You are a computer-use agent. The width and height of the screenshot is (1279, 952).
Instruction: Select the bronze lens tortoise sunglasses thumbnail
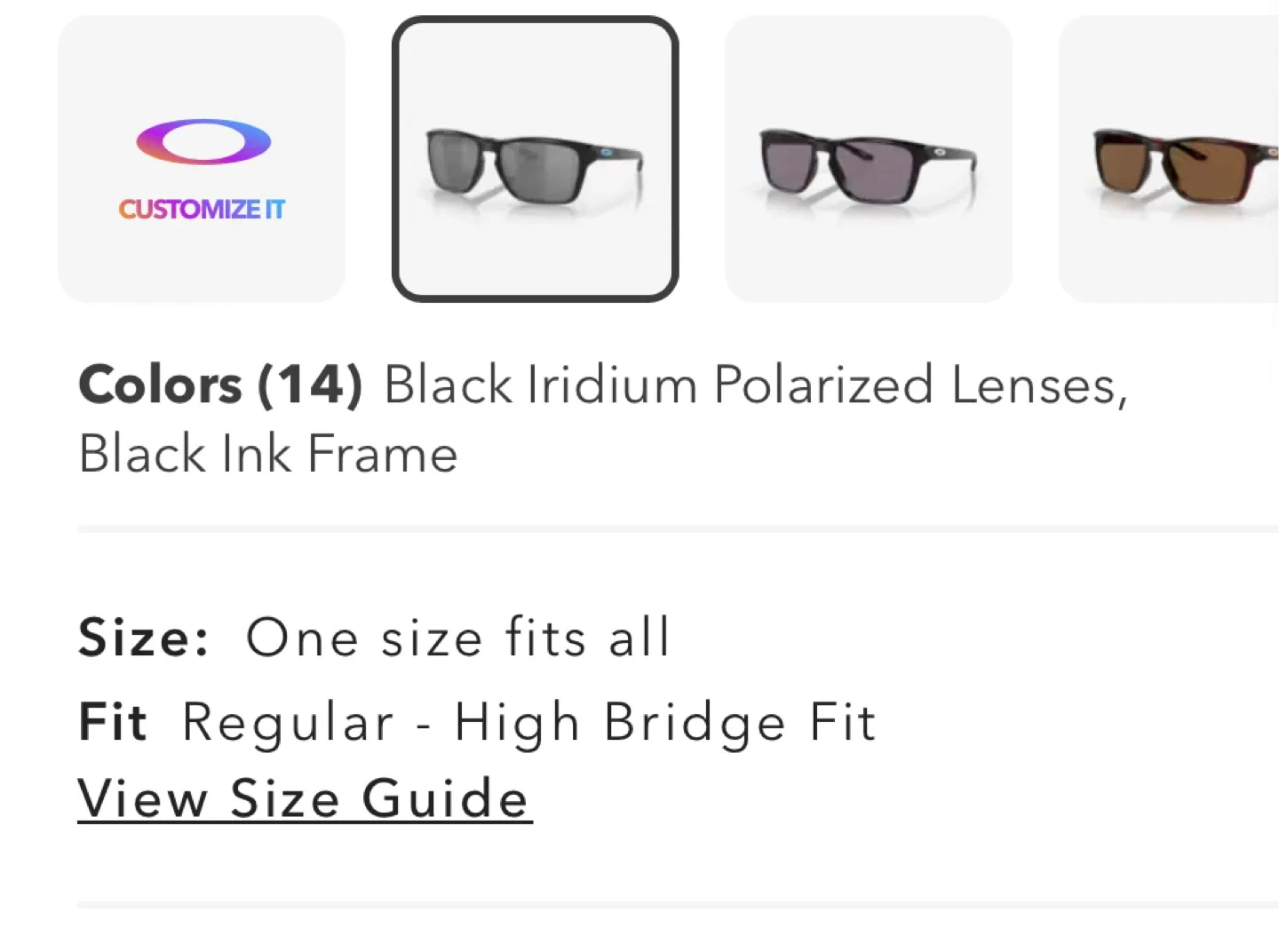(1181, 158)
